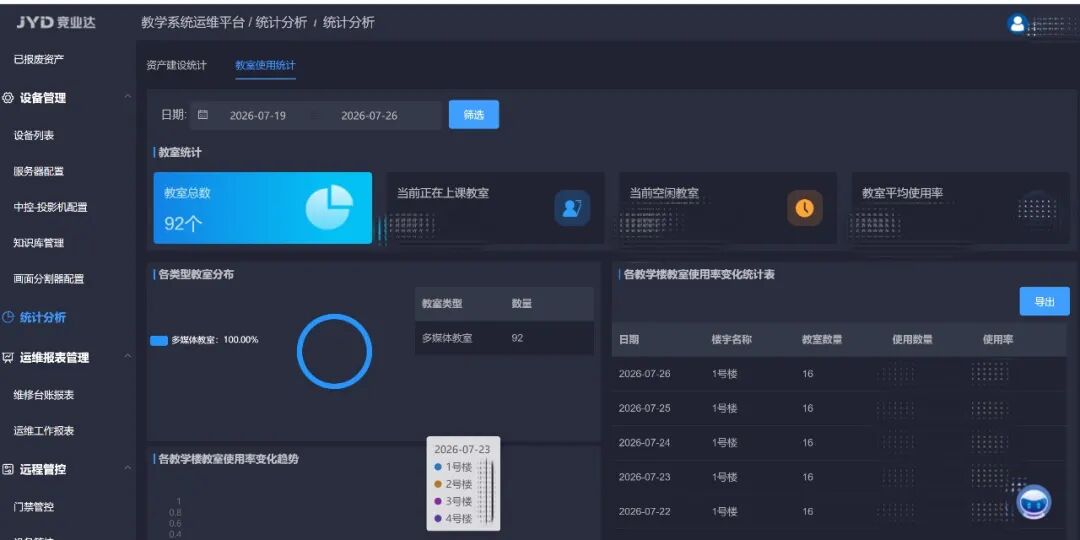This screenshot has height=540, width=1080.
Task: Click the 日期 column header in table
Action: point(629,340)
